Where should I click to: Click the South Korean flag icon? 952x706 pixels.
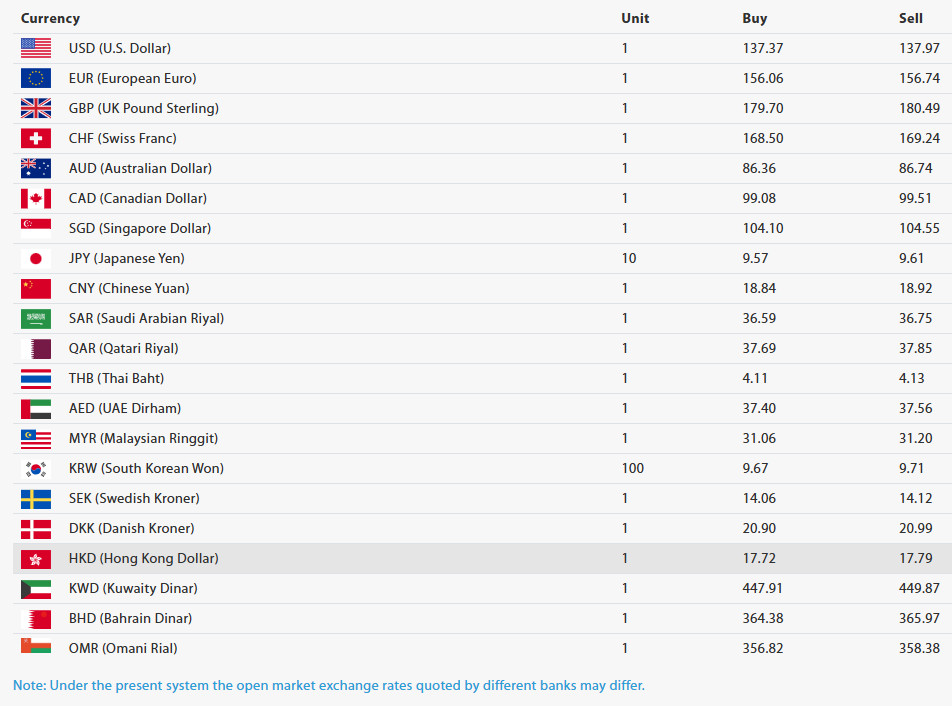coord(35,468)
